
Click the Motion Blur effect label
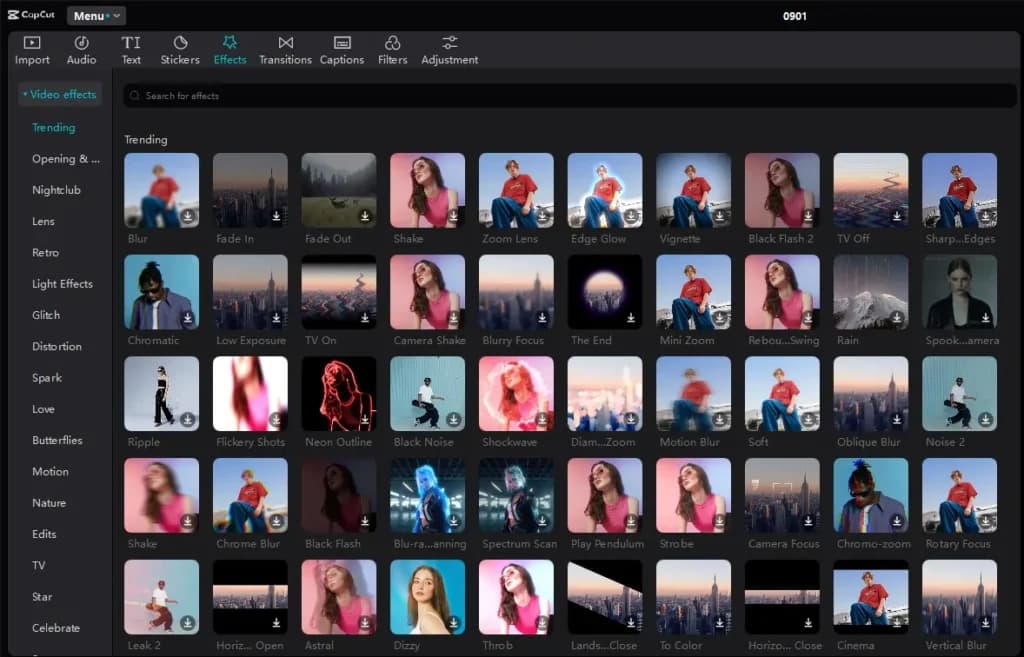pos(690,442)
